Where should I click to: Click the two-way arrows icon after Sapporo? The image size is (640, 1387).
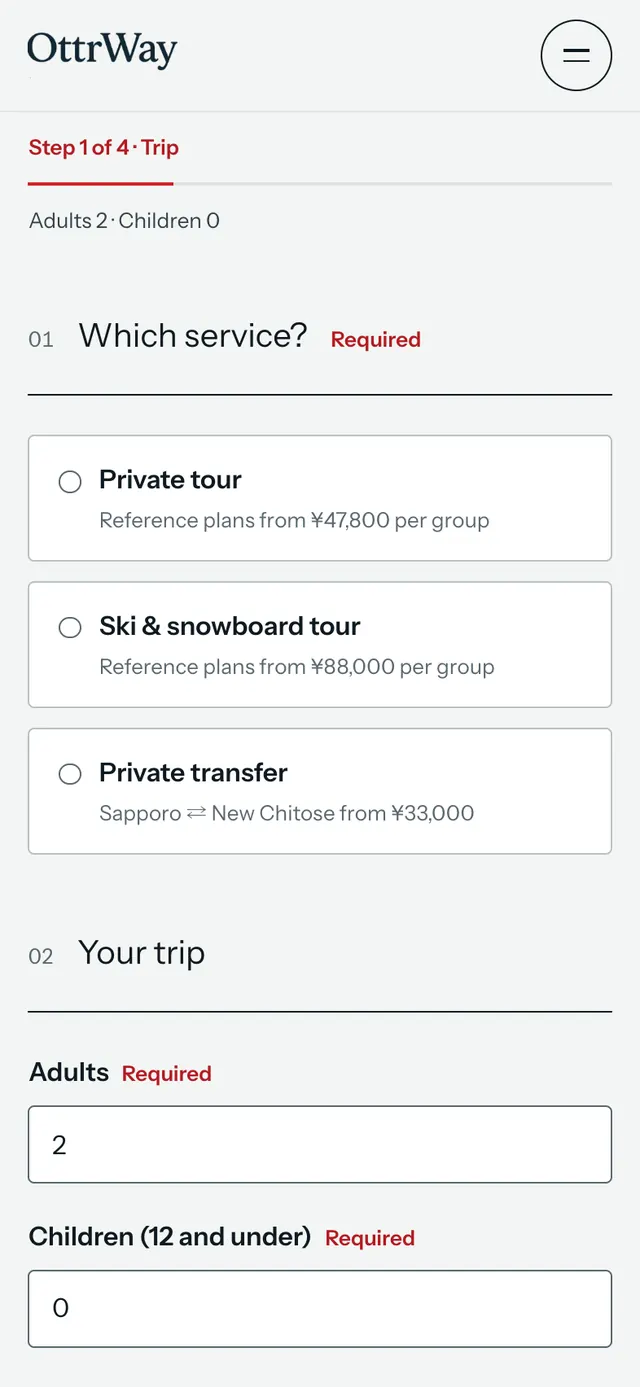pyautogui.click(x=196, y=813)
